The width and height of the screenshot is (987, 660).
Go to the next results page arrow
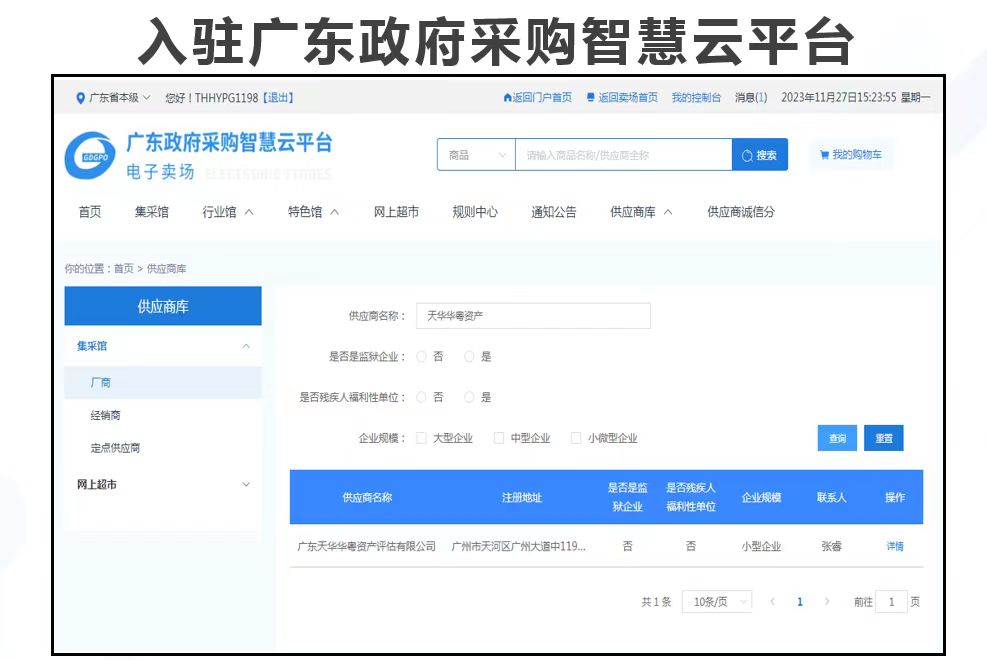coord(827,602)
